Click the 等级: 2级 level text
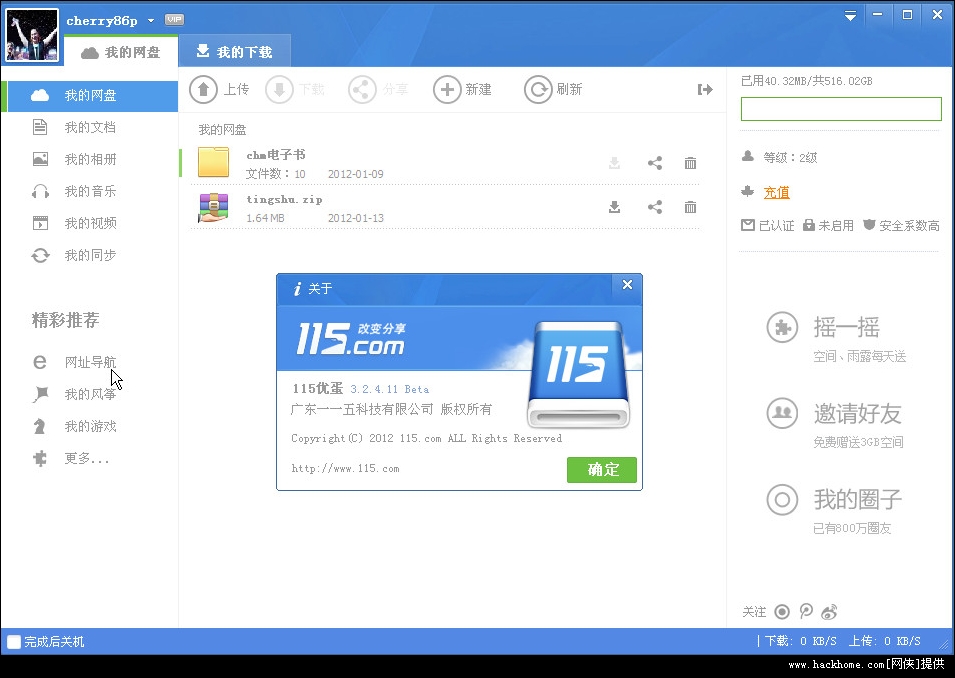This screenshot has width=955, height=678. 790,158
